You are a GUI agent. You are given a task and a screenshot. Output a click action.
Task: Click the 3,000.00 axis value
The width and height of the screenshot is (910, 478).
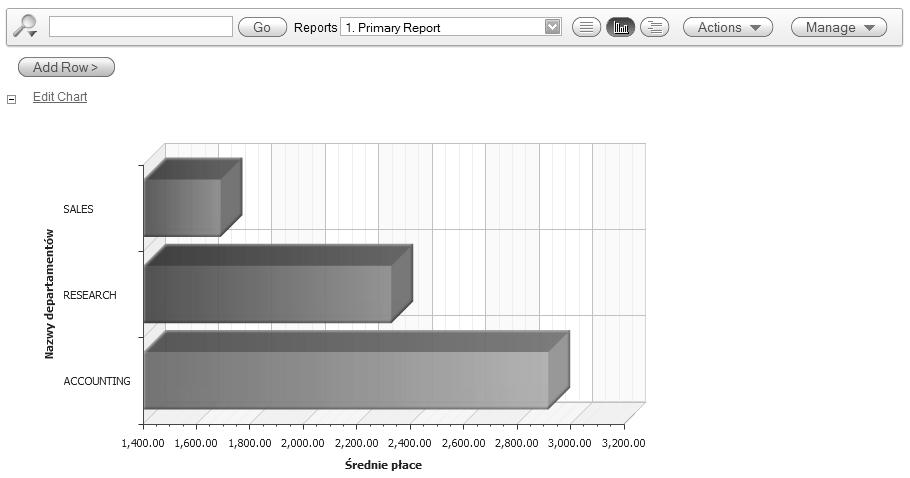click(x=570, y=443)
